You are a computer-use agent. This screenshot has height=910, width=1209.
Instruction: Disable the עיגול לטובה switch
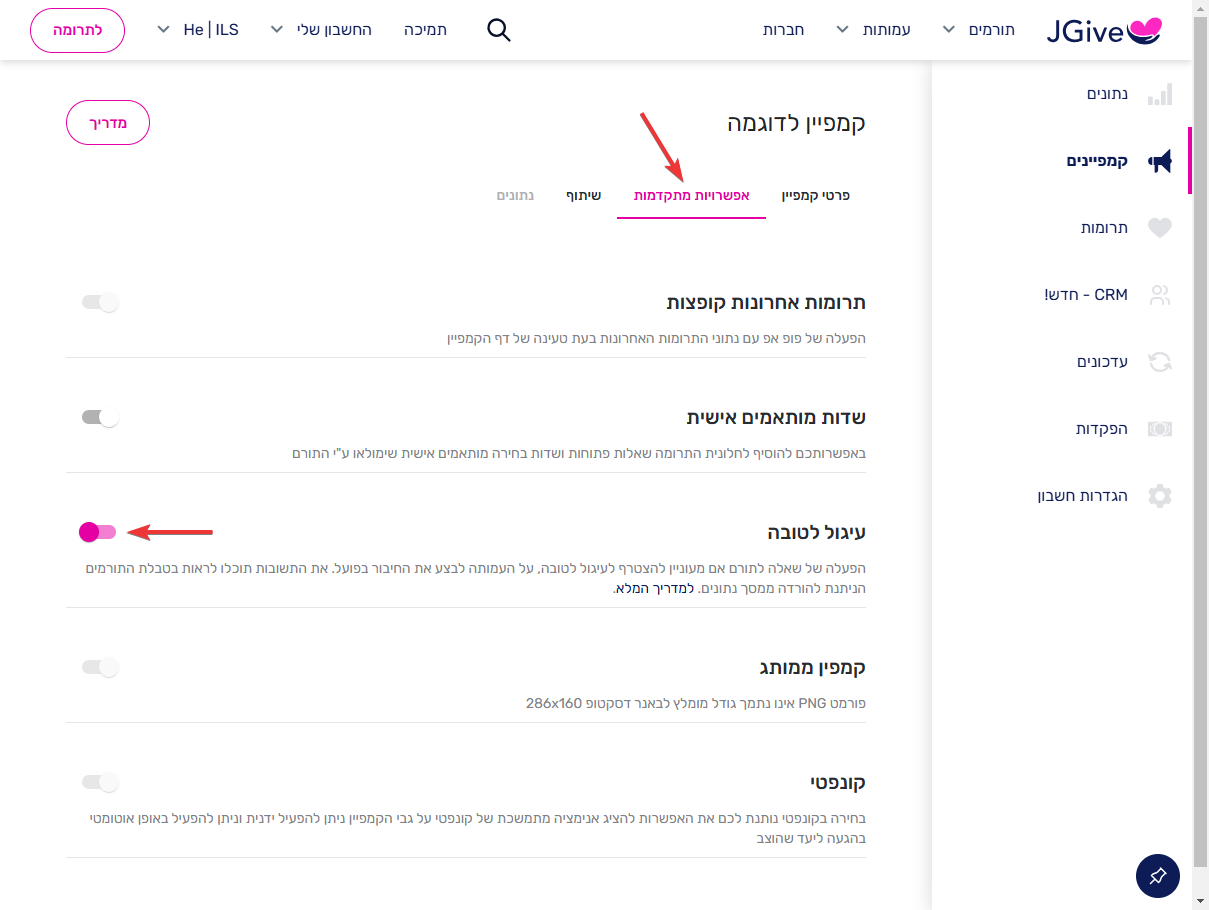tap(98, 532)
